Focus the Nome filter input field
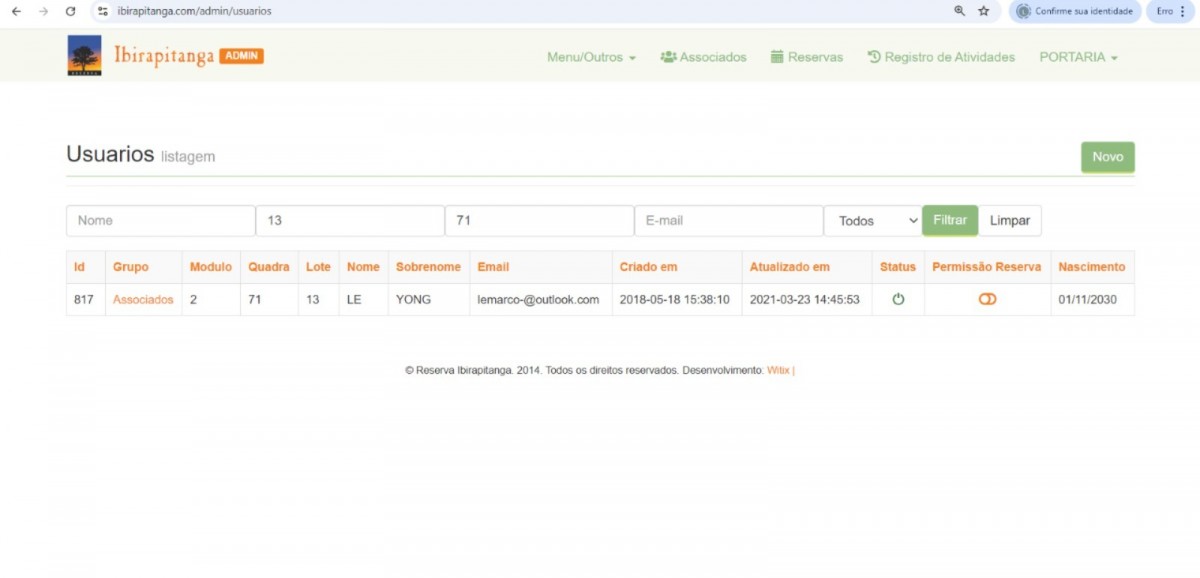The height and width of the screenshot is (578, 1200). click(x=160, y=221)
